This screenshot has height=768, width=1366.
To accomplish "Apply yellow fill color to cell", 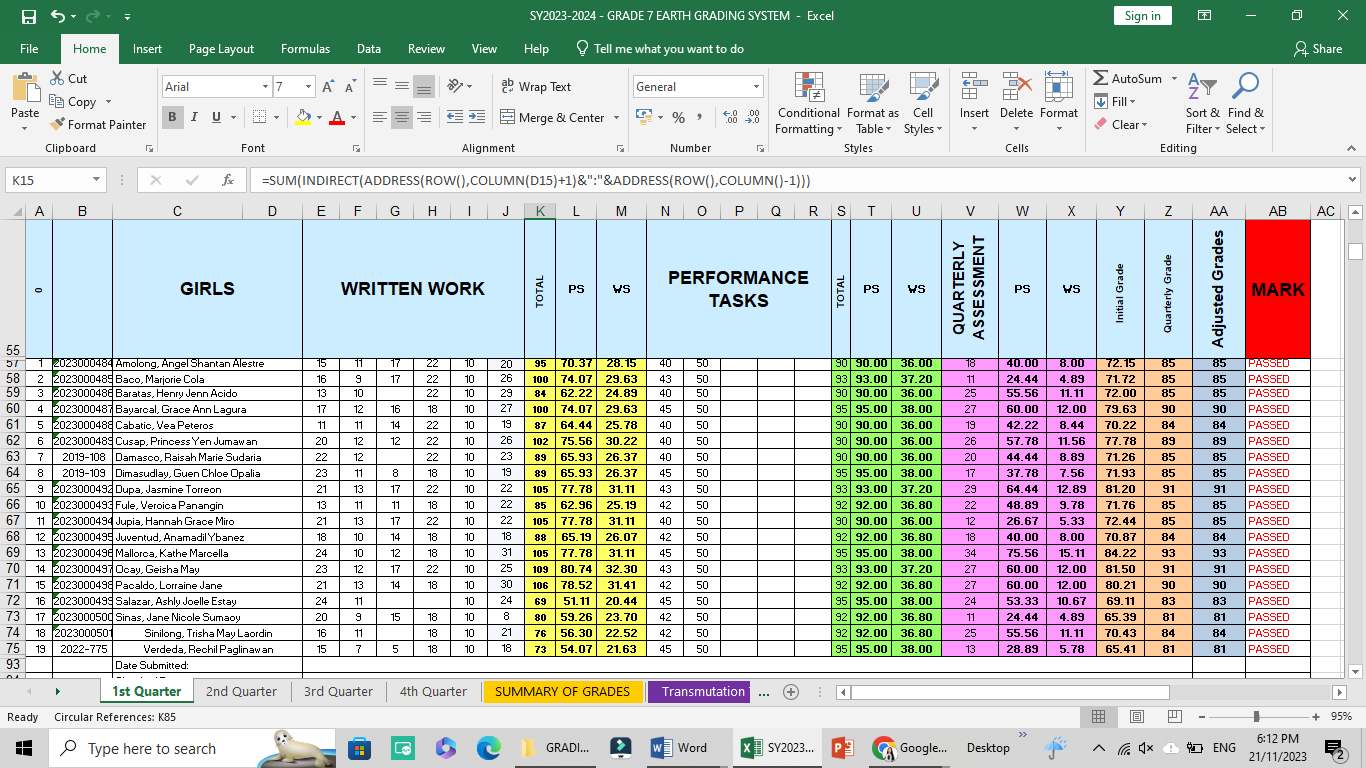I will [x=303, y=118].
